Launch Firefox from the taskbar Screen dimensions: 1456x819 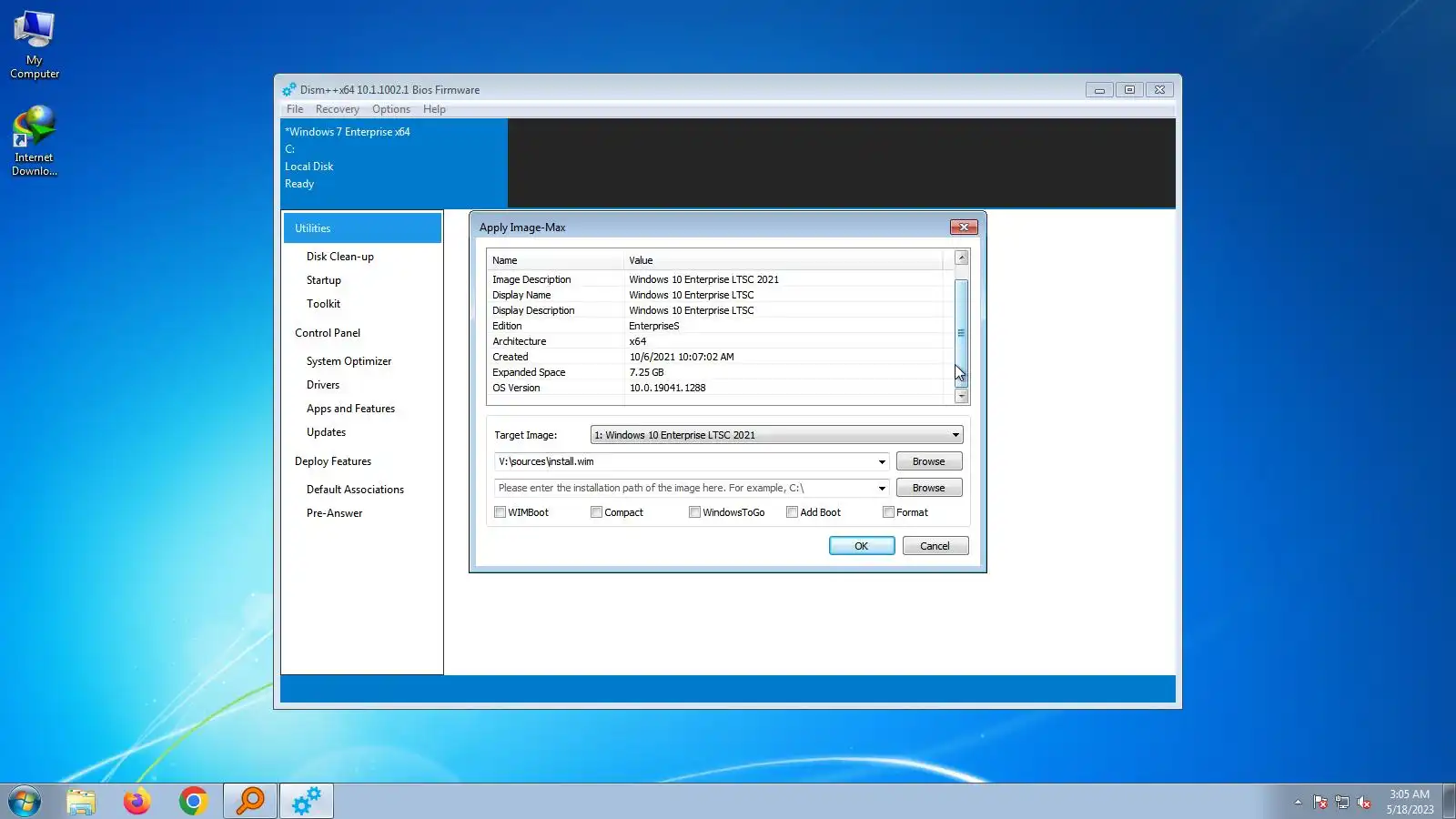pos(137,801)
